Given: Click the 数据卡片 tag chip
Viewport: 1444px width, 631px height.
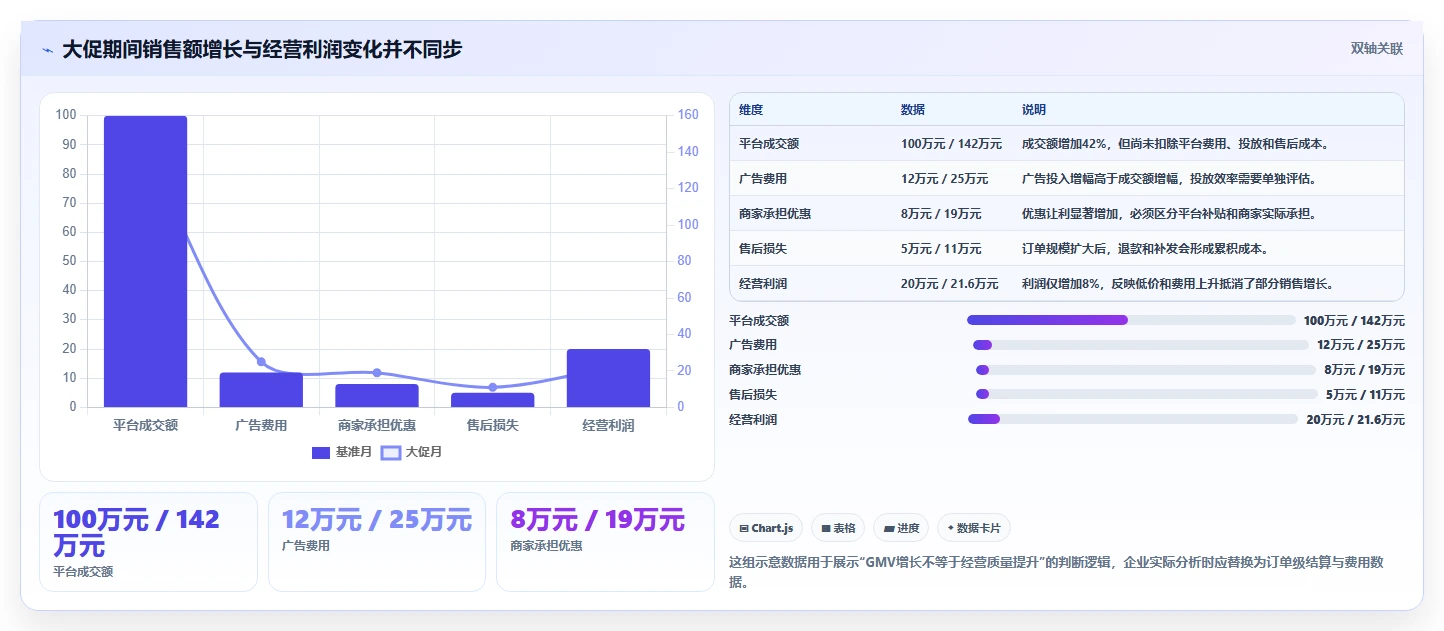Looking at the screenshot, I should [x=974, y=528].
